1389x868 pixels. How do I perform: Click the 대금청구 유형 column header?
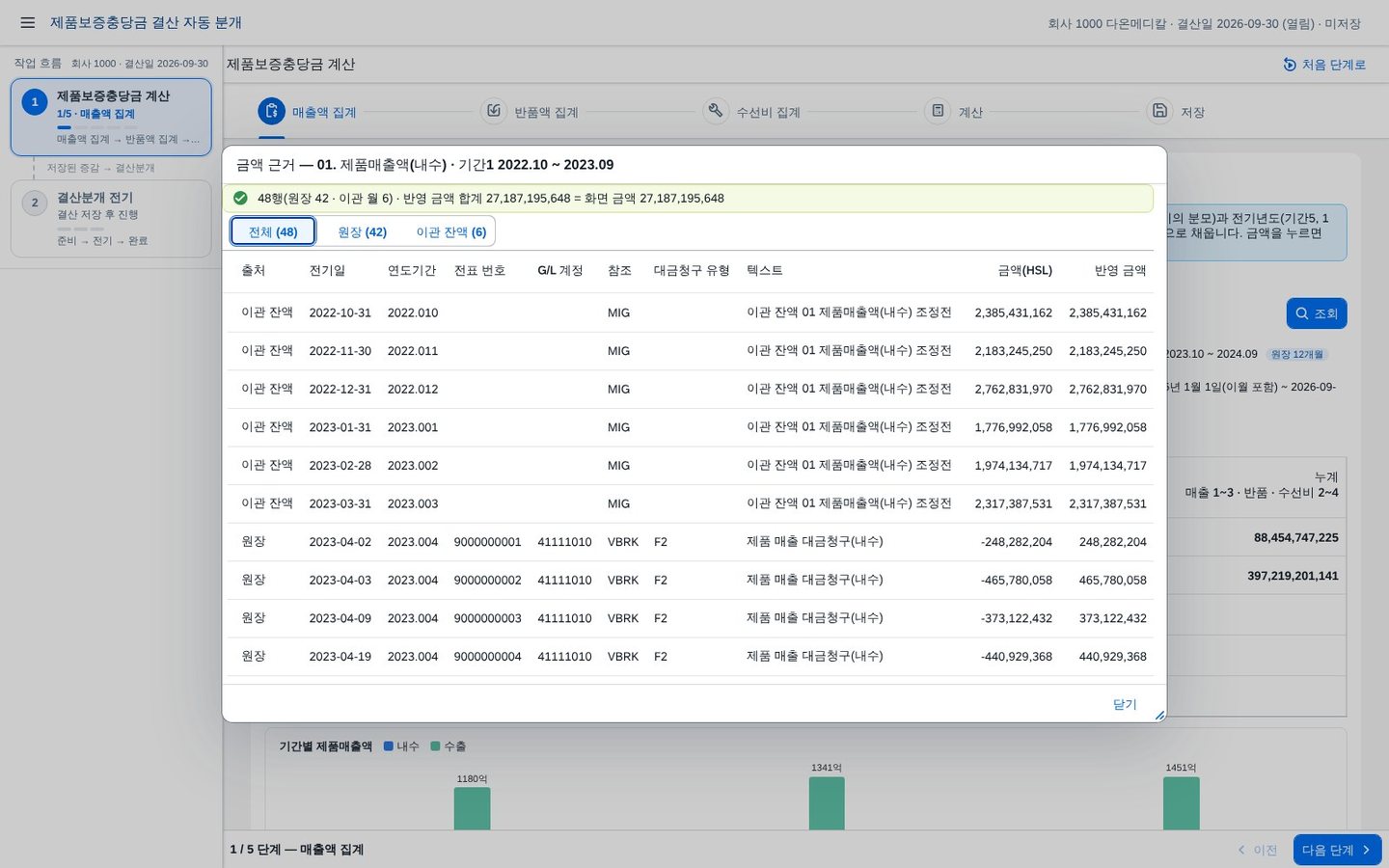coord(692,270)
